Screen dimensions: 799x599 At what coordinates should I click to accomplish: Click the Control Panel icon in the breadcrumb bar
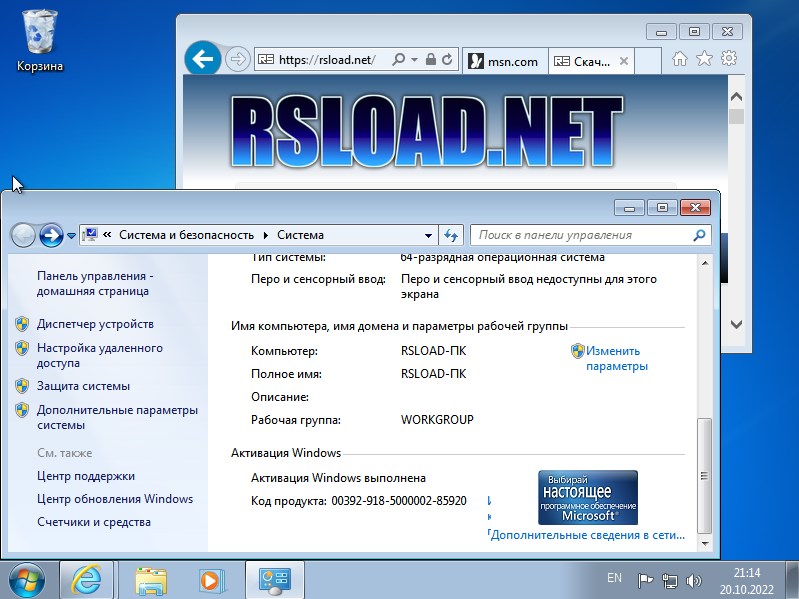click(90, 235)
